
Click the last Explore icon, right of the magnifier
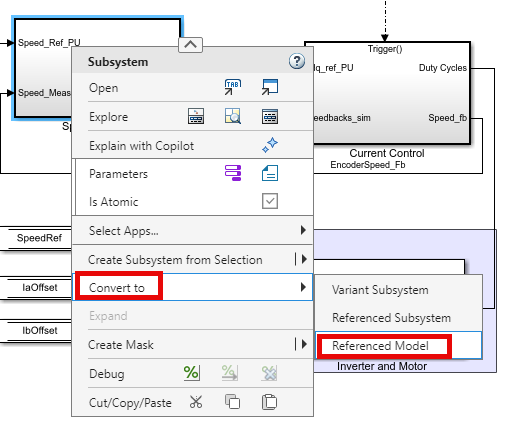[x=270, y=116]
